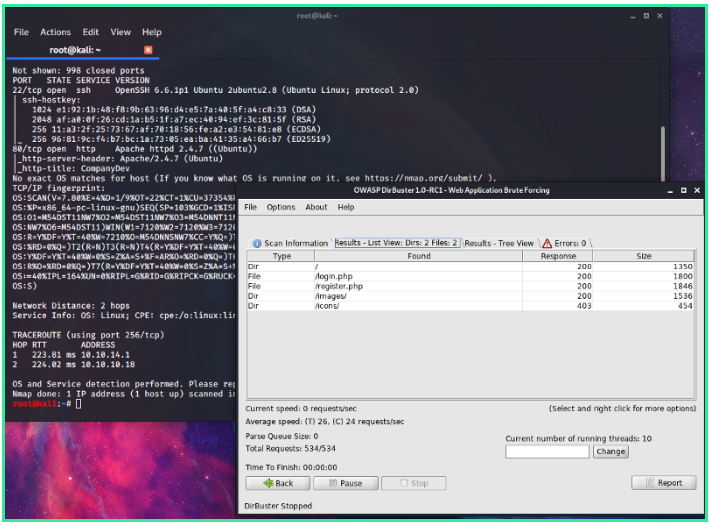The height and width of the screenshot is (523, 710).
Task: Open the DirBuster File menu
Action: click(250, 207)
